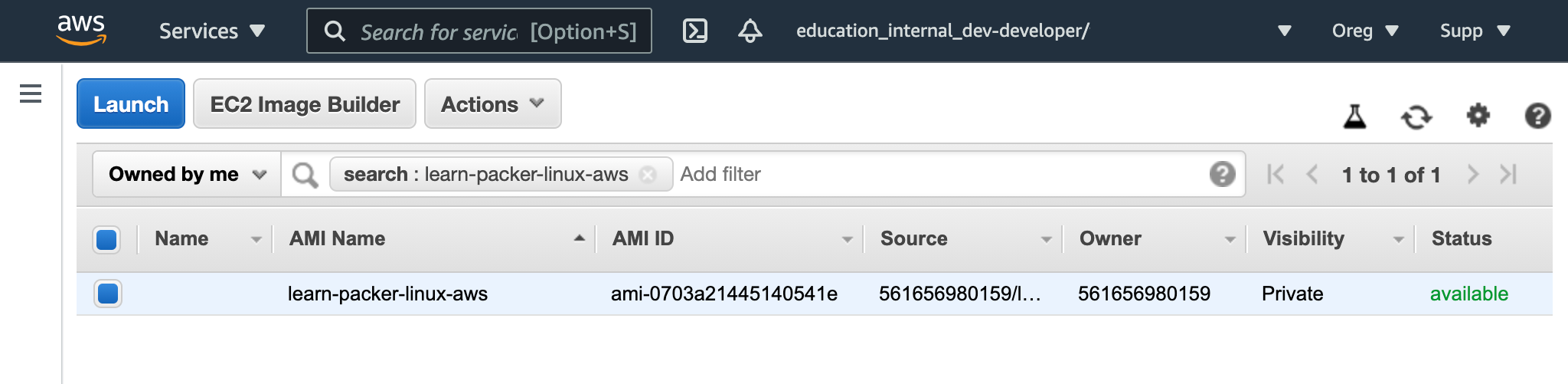Click the Add filter input field
Image resolution: width=1568 pixels, height=384 pixels.
(940, 174)
